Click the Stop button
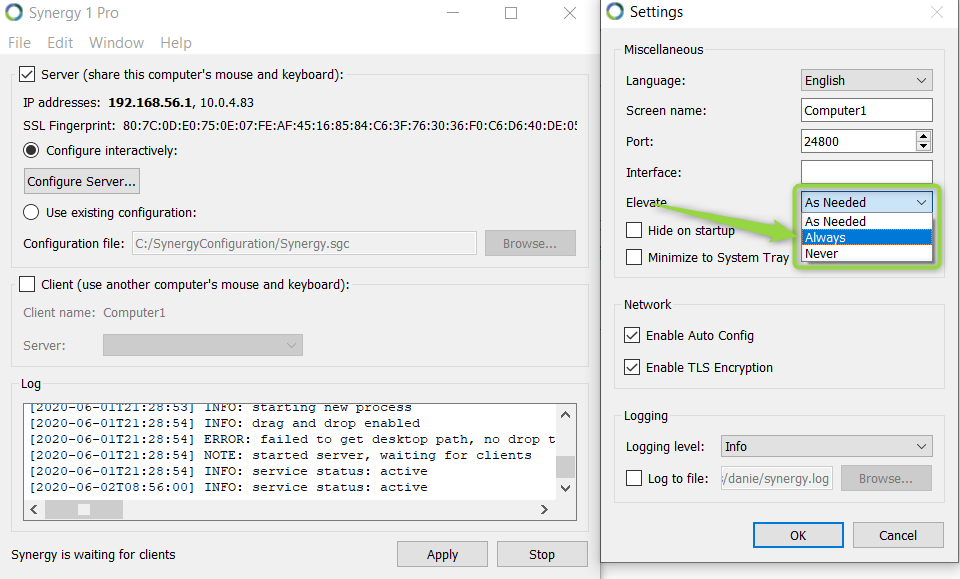Image resolution: width=960 pixels, height=579 pixels. 542,555
